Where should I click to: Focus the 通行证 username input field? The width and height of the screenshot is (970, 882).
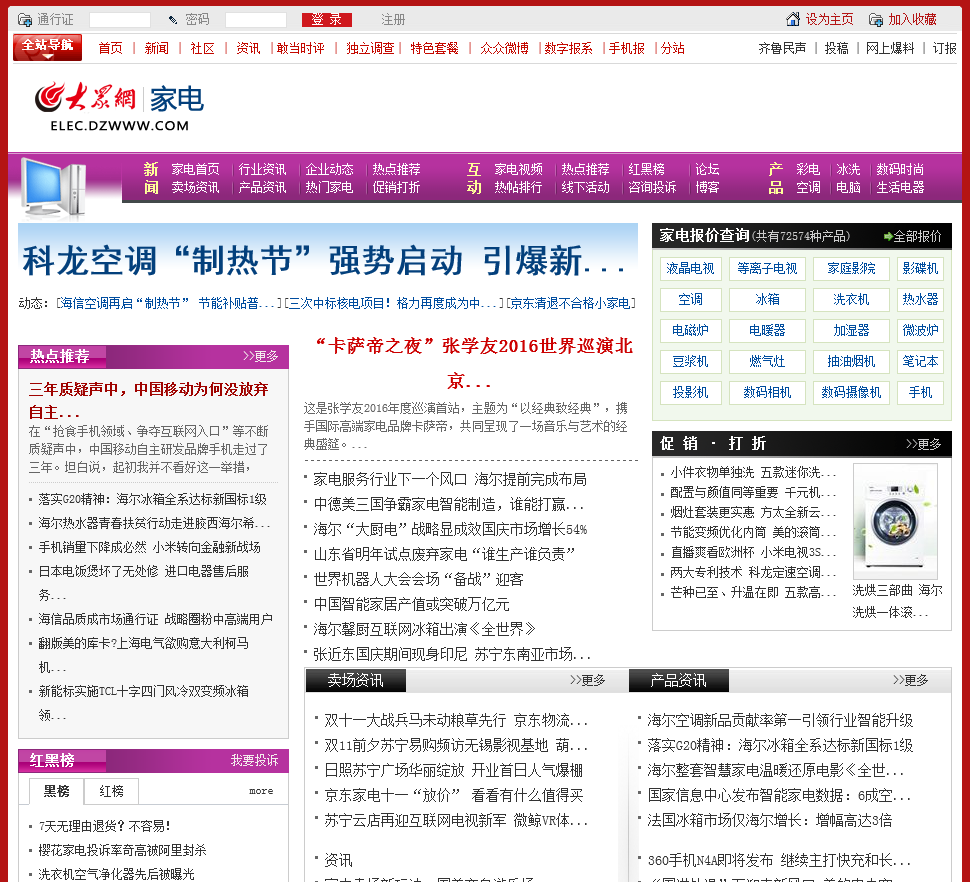click(120, 20)
